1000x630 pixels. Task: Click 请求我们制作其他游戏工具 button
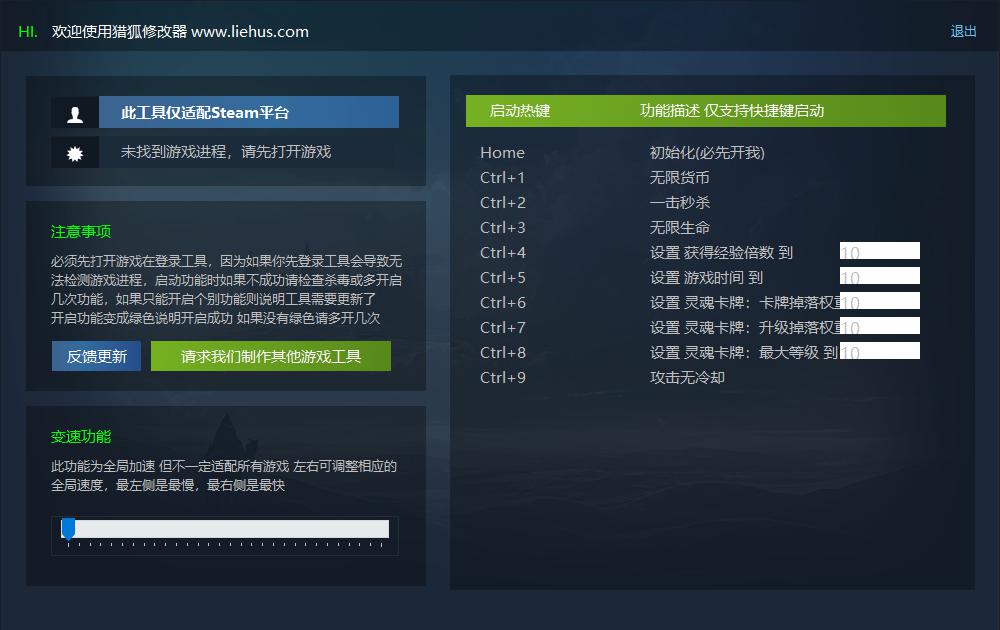coord(271,356)
